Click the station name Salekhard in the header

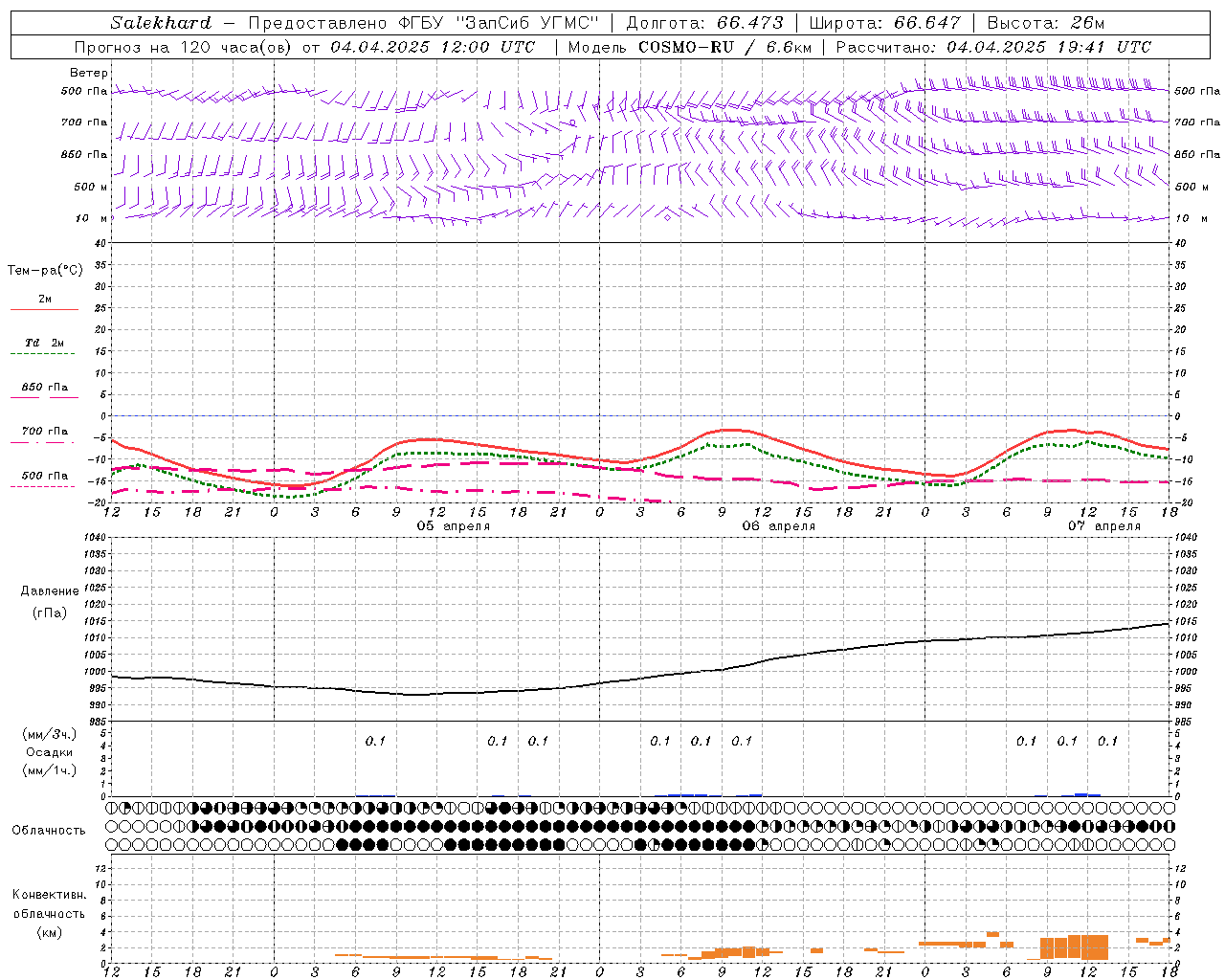tap(161, 22)
